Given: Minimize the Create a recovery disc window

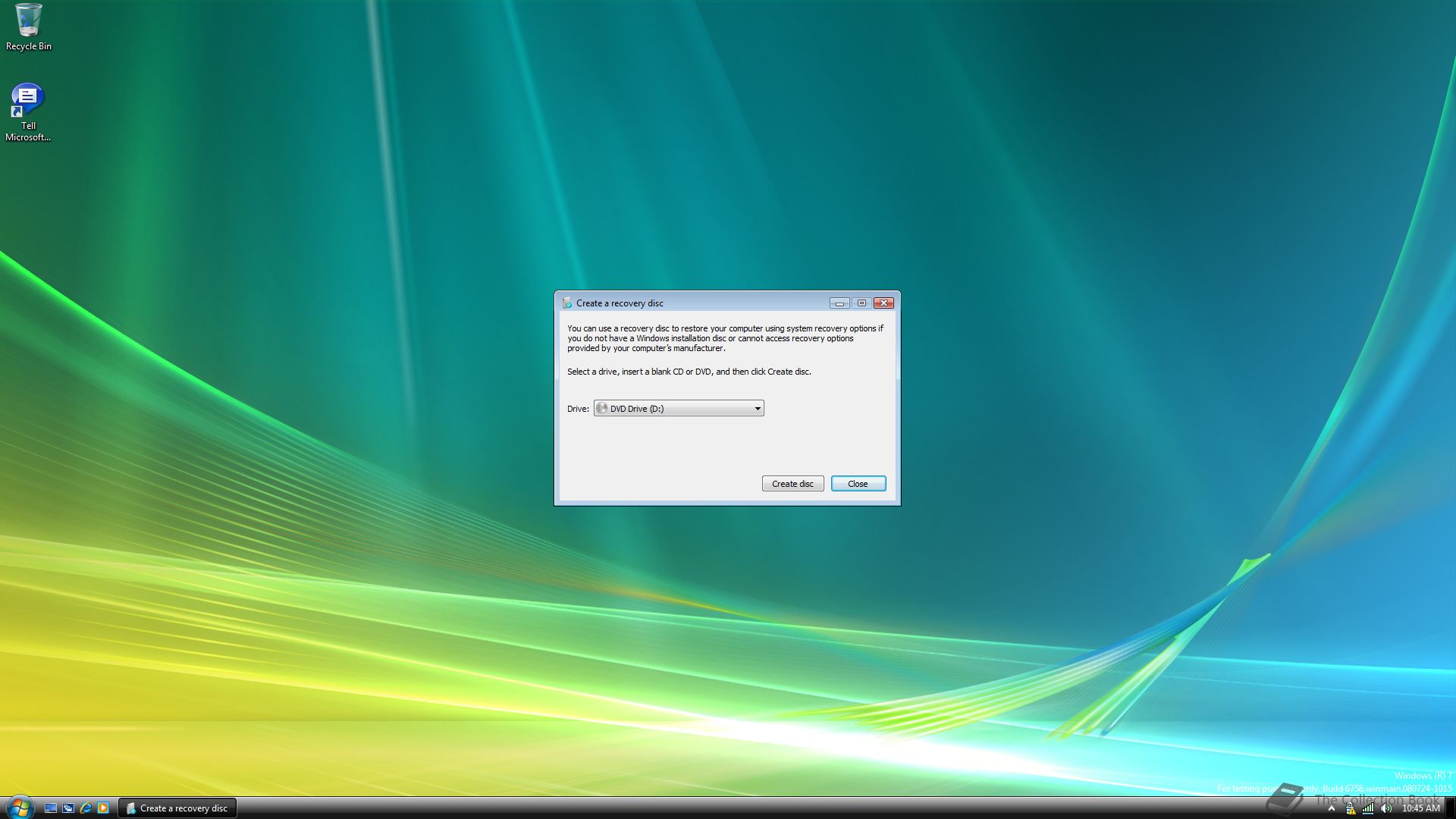Looking at the screenshot, I should pos(839,303).
